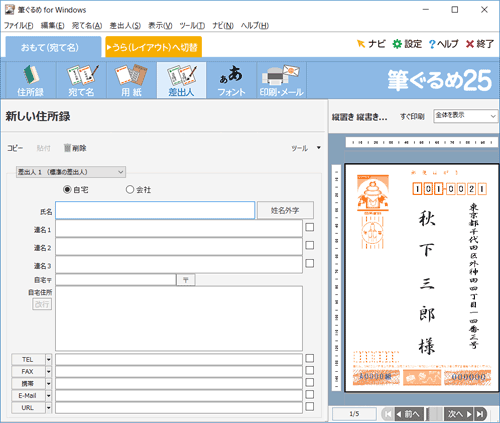This screenshot has width=500, height=423.
Task: Open the 表示(V) menu
Action: pos(160,25)
